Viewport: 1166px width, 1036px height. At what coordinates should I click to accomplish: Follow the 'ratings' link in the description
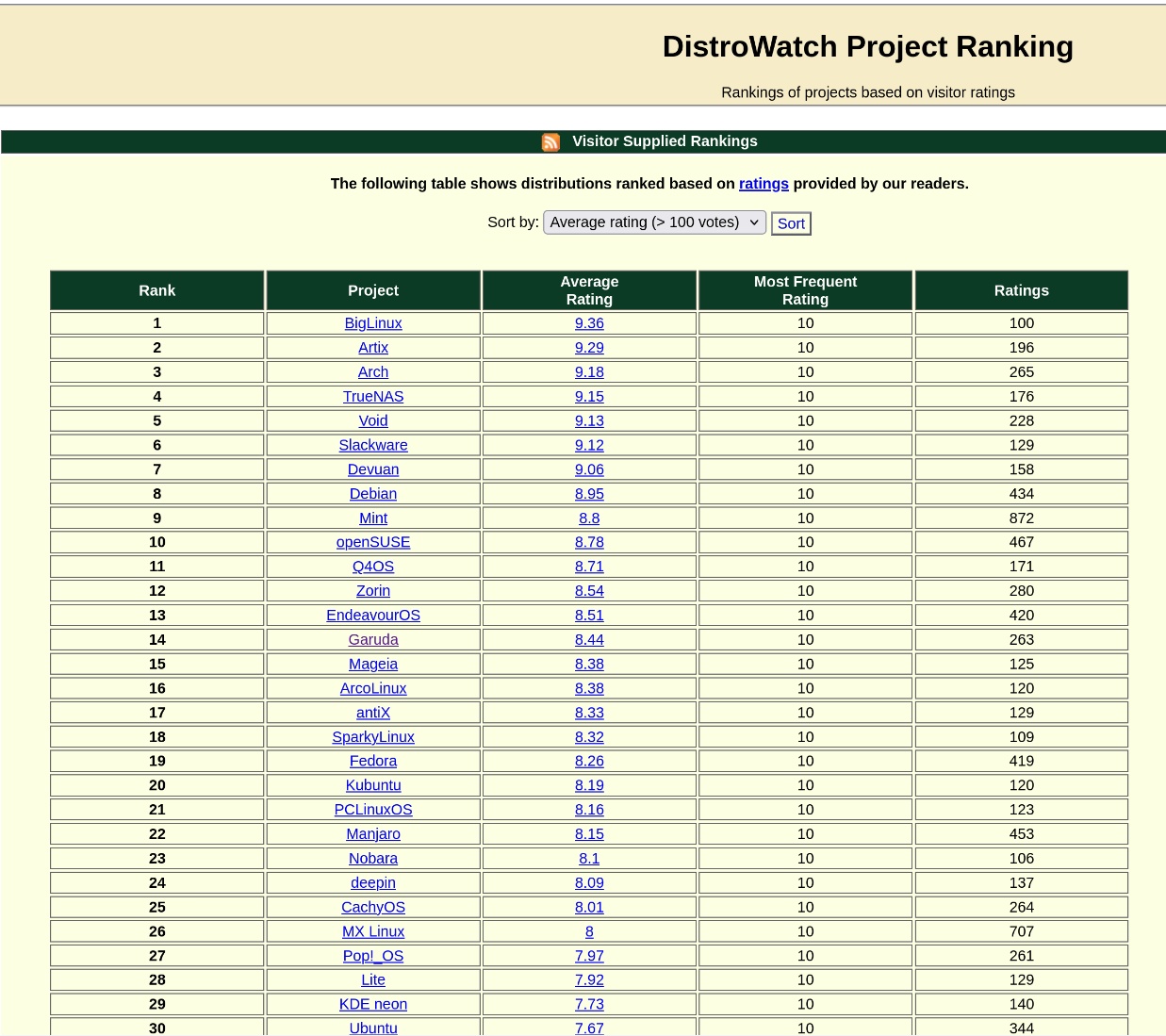pyautogui.click(x=764, y=184)
